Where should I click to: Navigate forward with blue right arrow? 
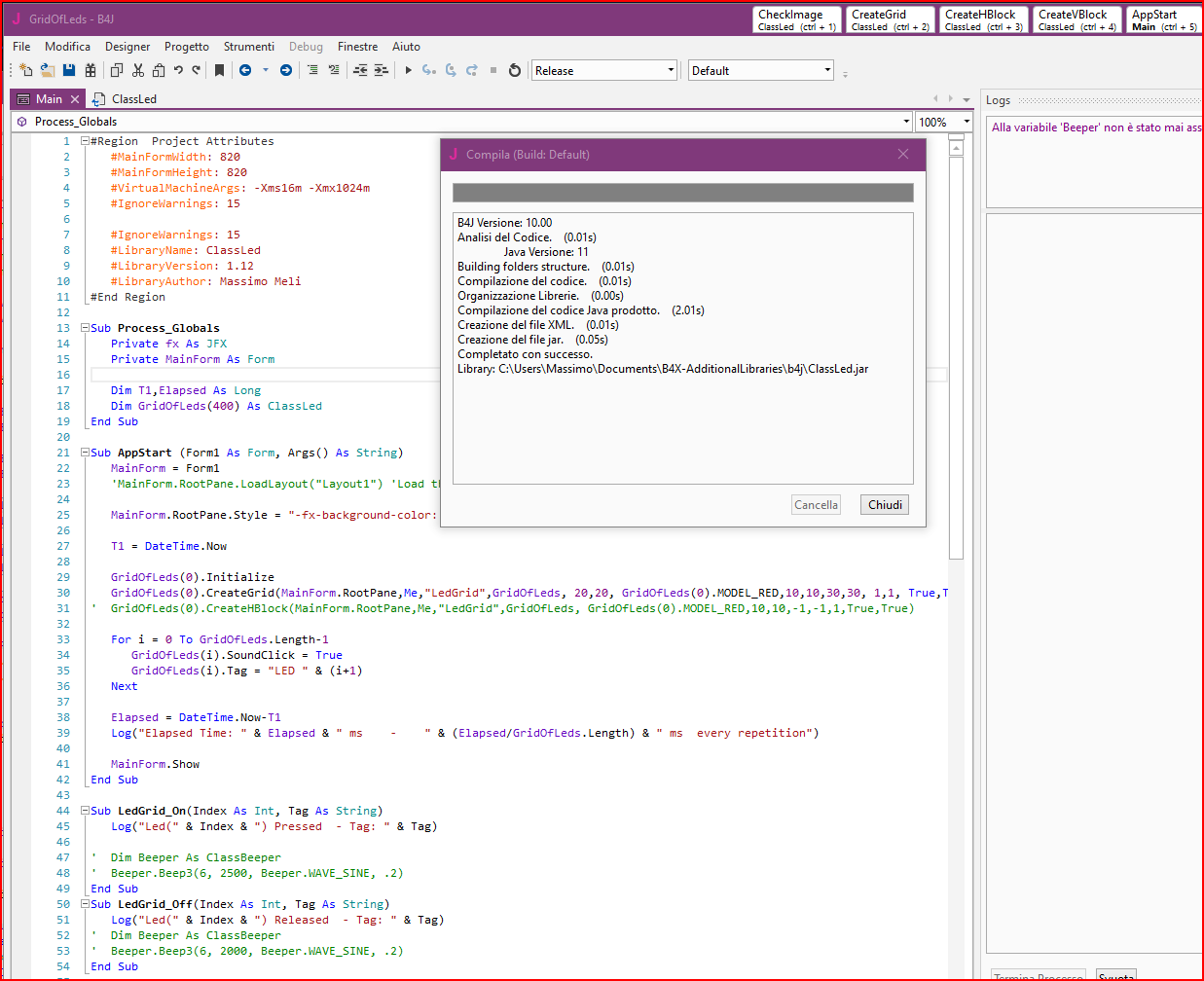pyautogui.click(x=286, y=70)
